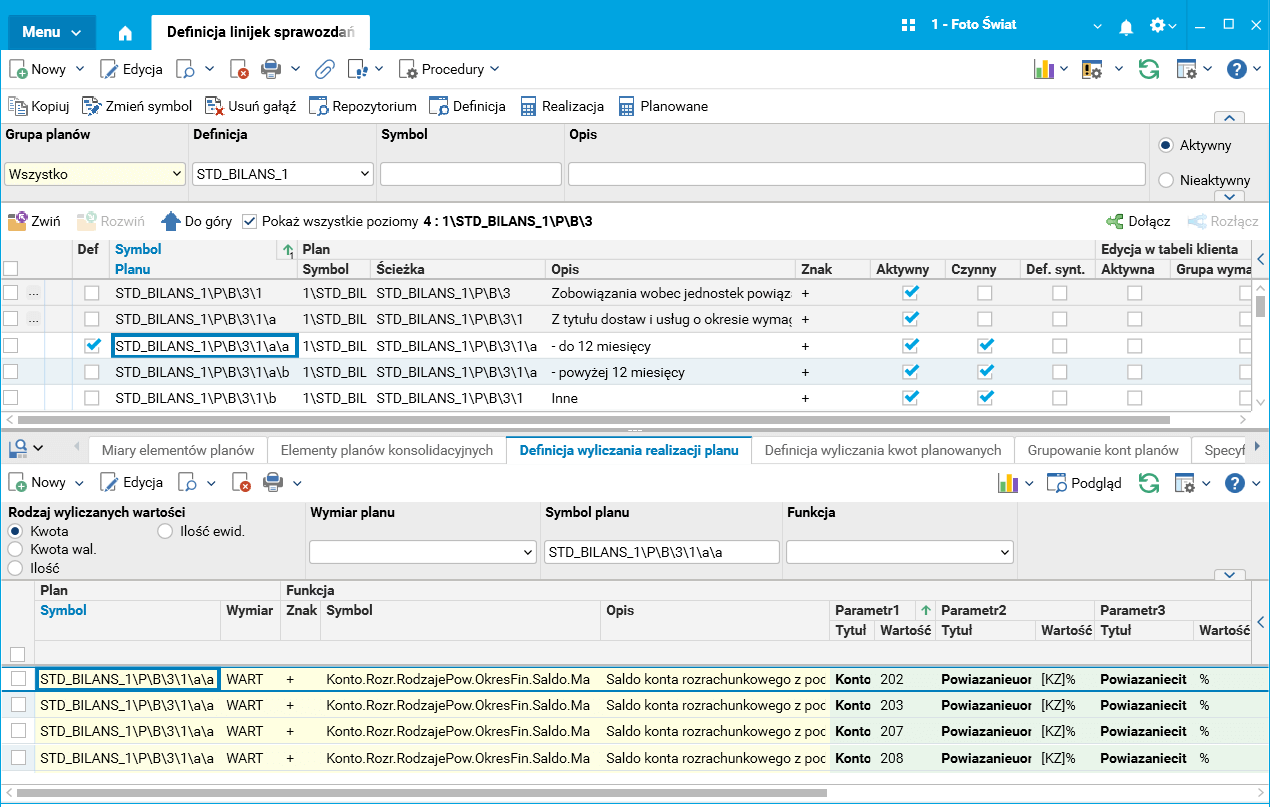Screen dimensions: 1270x807
Task: Click the Opis filter input field
Action: click(856, 174)
